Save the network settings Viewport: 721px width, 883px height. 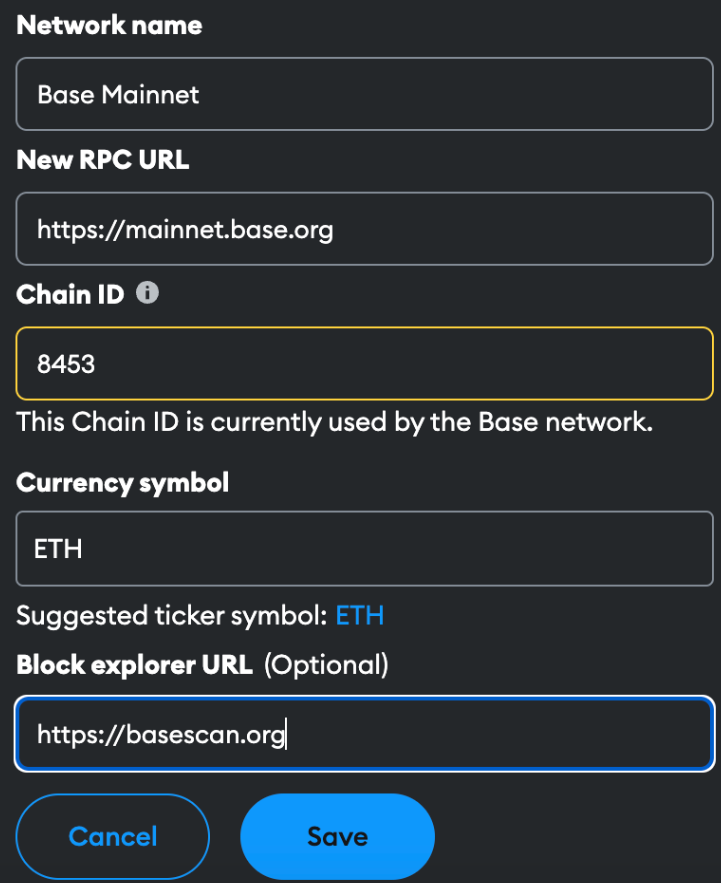[337, 836]
